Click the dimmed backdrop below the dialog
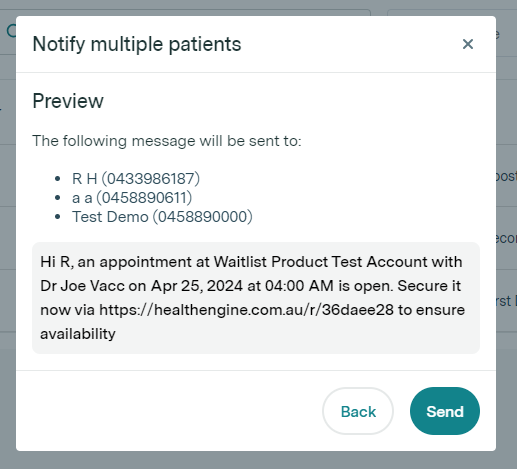Viewport: 517px width, 469px height. [258, 461]
